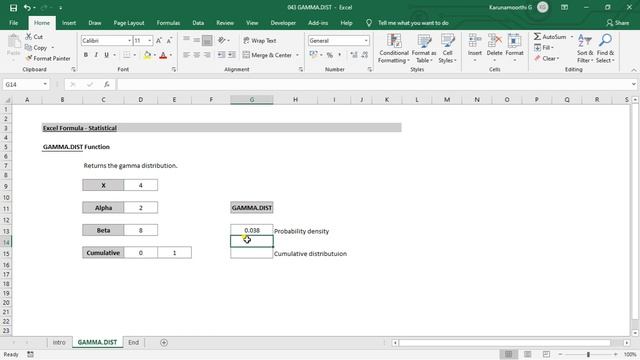Click the Increase Indent icon
This screenshot has height=360, width=640.
click(x=231, y=55)
